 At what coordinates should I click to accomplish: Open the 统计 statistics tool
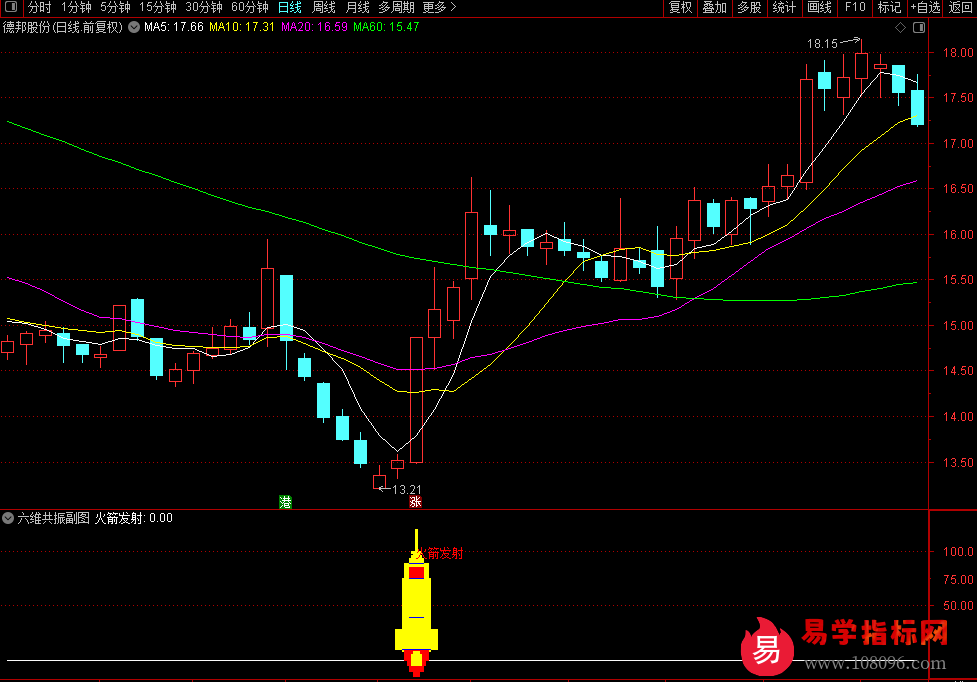point(784,7)
